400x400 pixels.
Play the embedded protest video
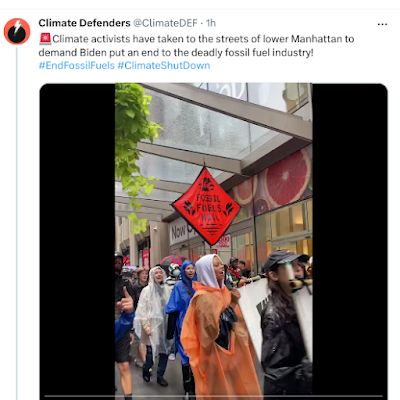[213, 241]
